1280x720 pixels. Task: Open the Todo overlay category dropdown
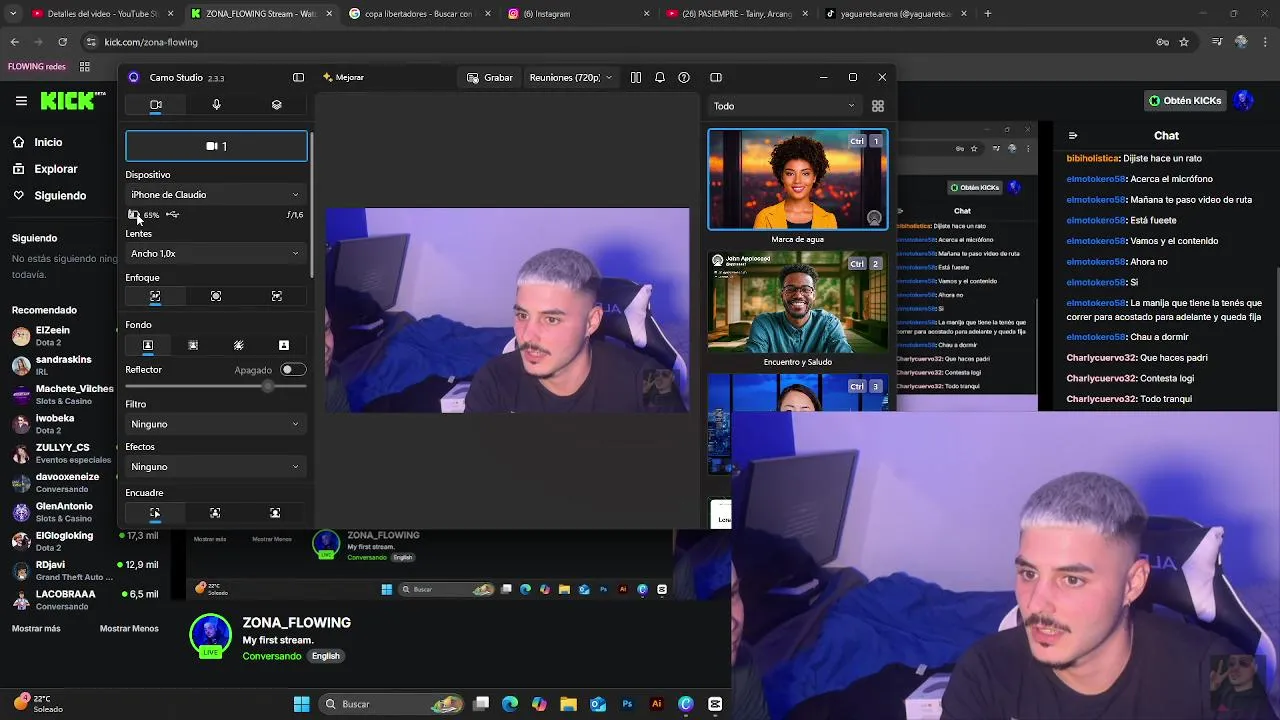click(784, 106)
